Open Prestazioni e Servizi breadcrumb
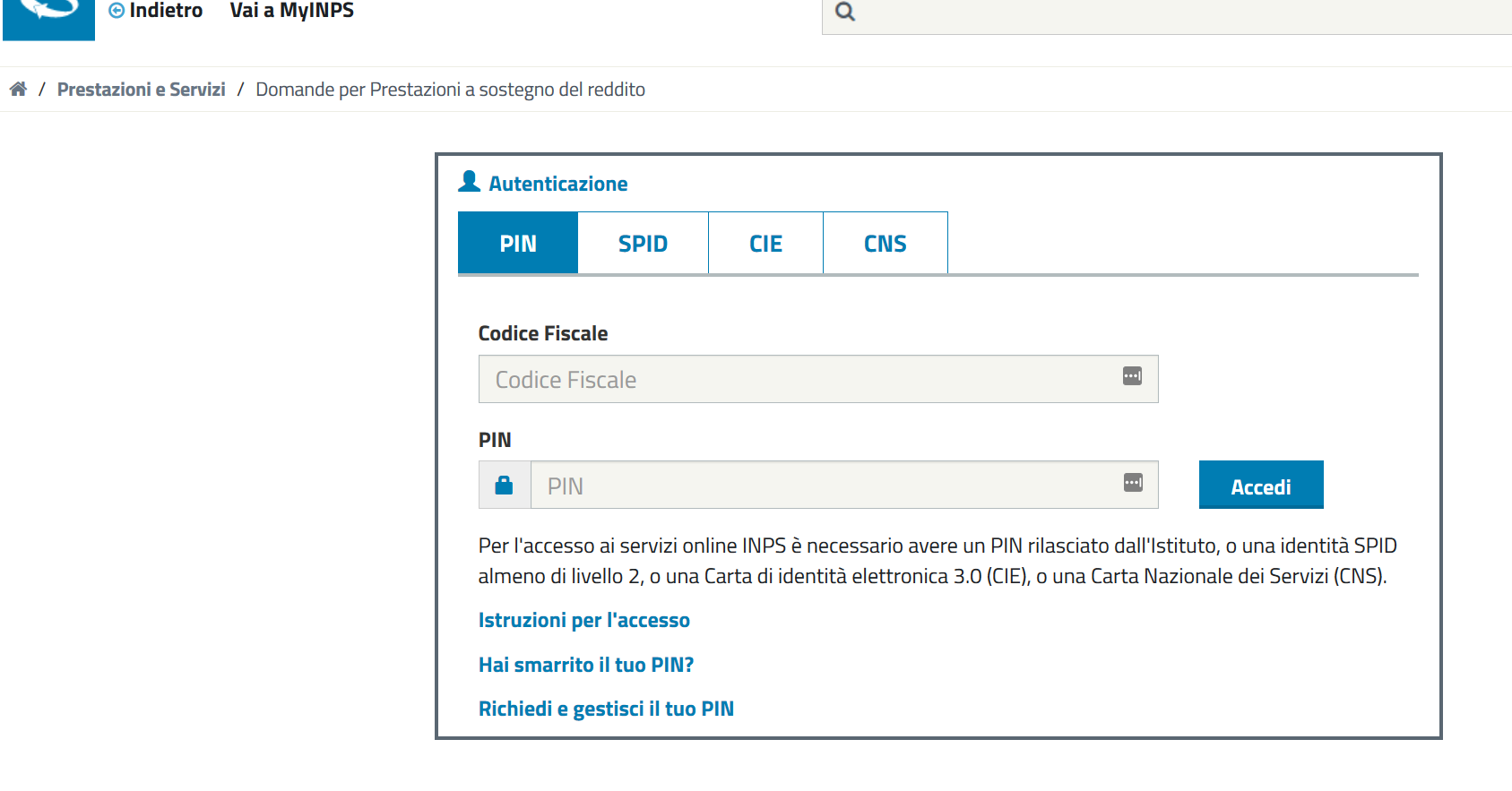Image resolution: width=1512 pixels, height=791 pixels. click(x=141, y=90)
